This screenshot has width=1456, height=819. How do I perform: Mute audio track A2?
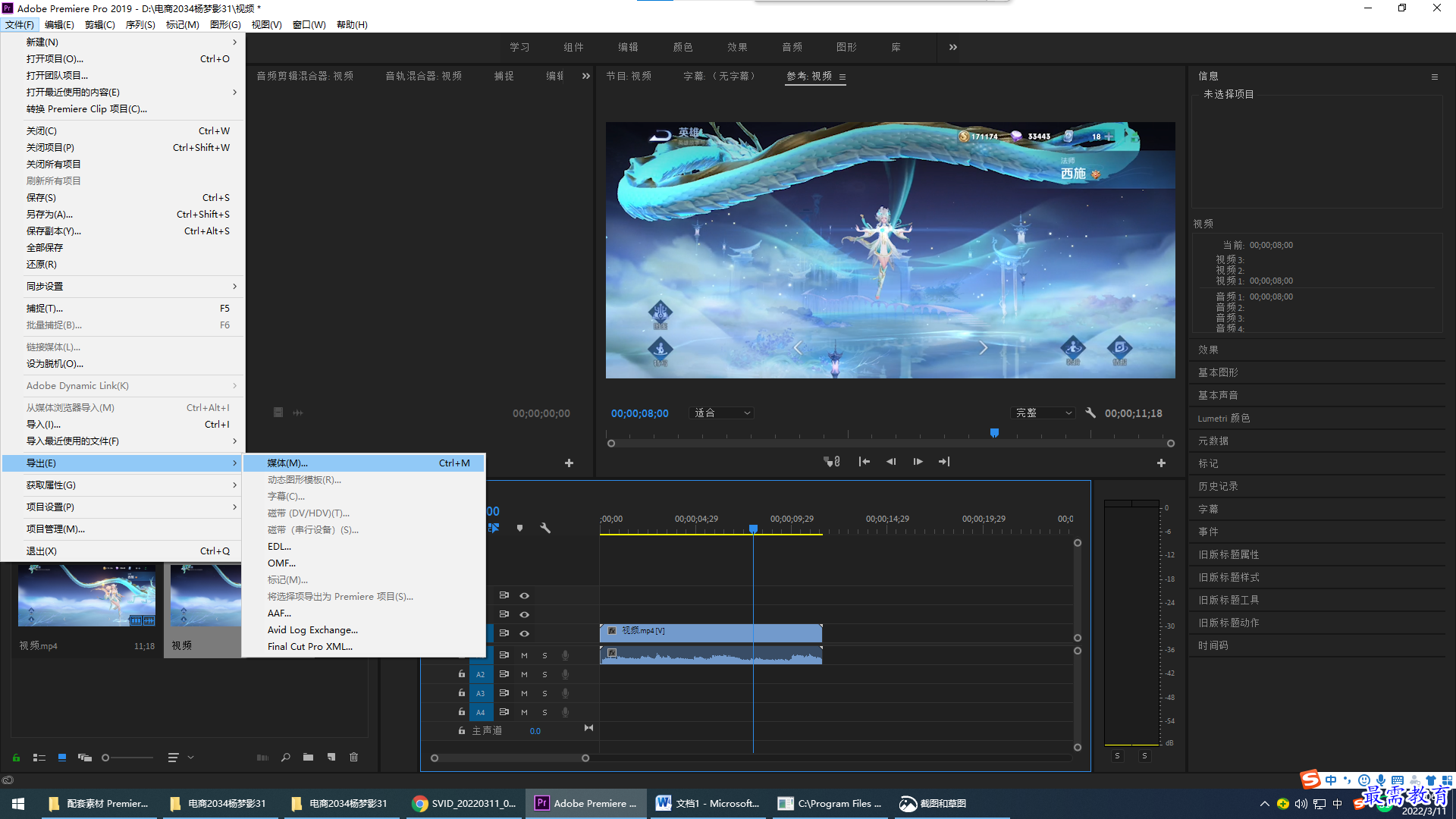(524, 674)
